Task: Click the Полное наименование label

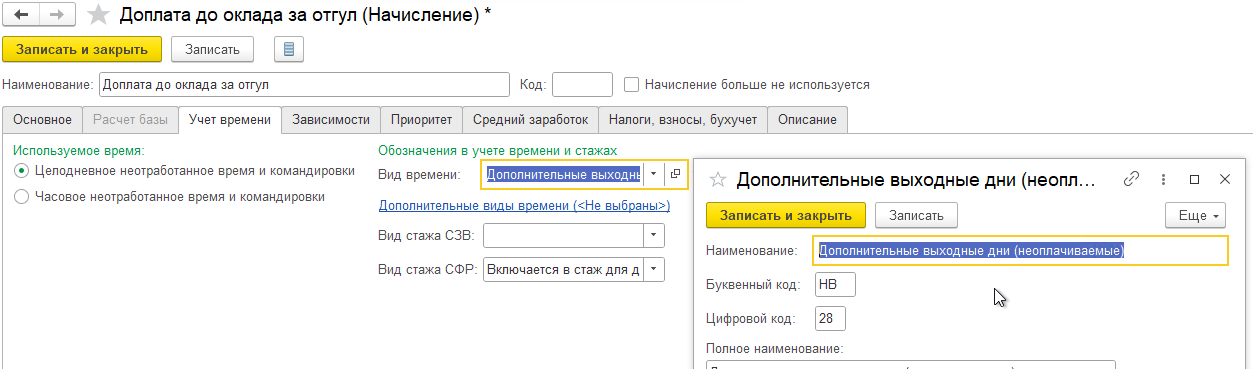Action: pos(775,349)
